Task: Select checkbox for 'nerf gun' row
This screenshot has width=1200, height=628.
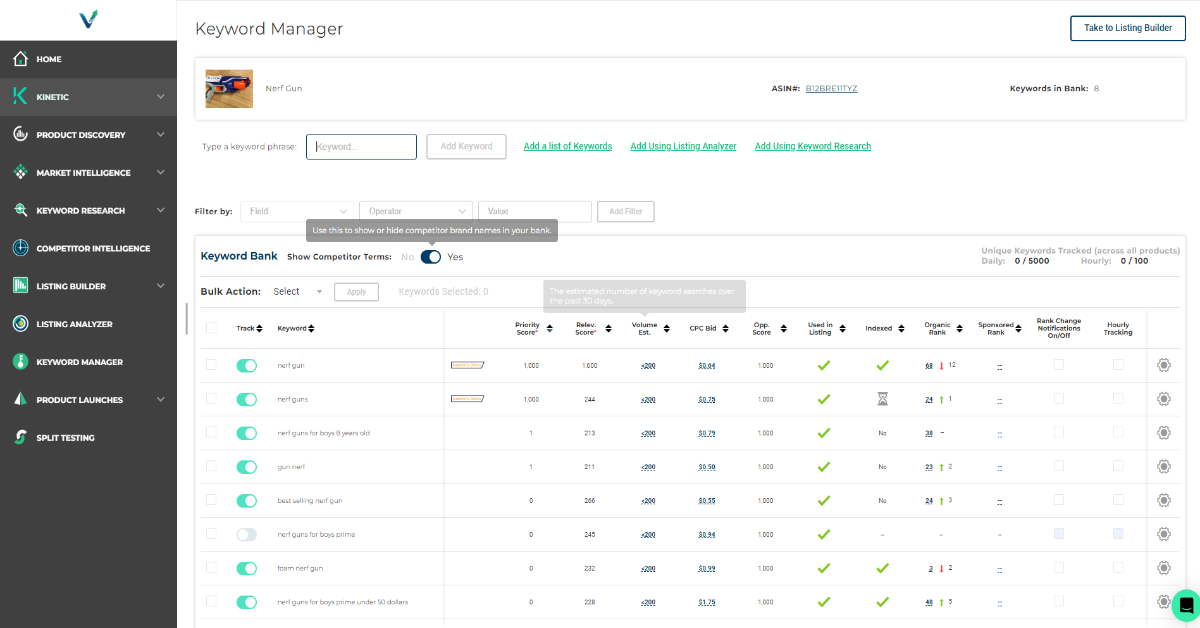Action: click(x=211, y=365)
